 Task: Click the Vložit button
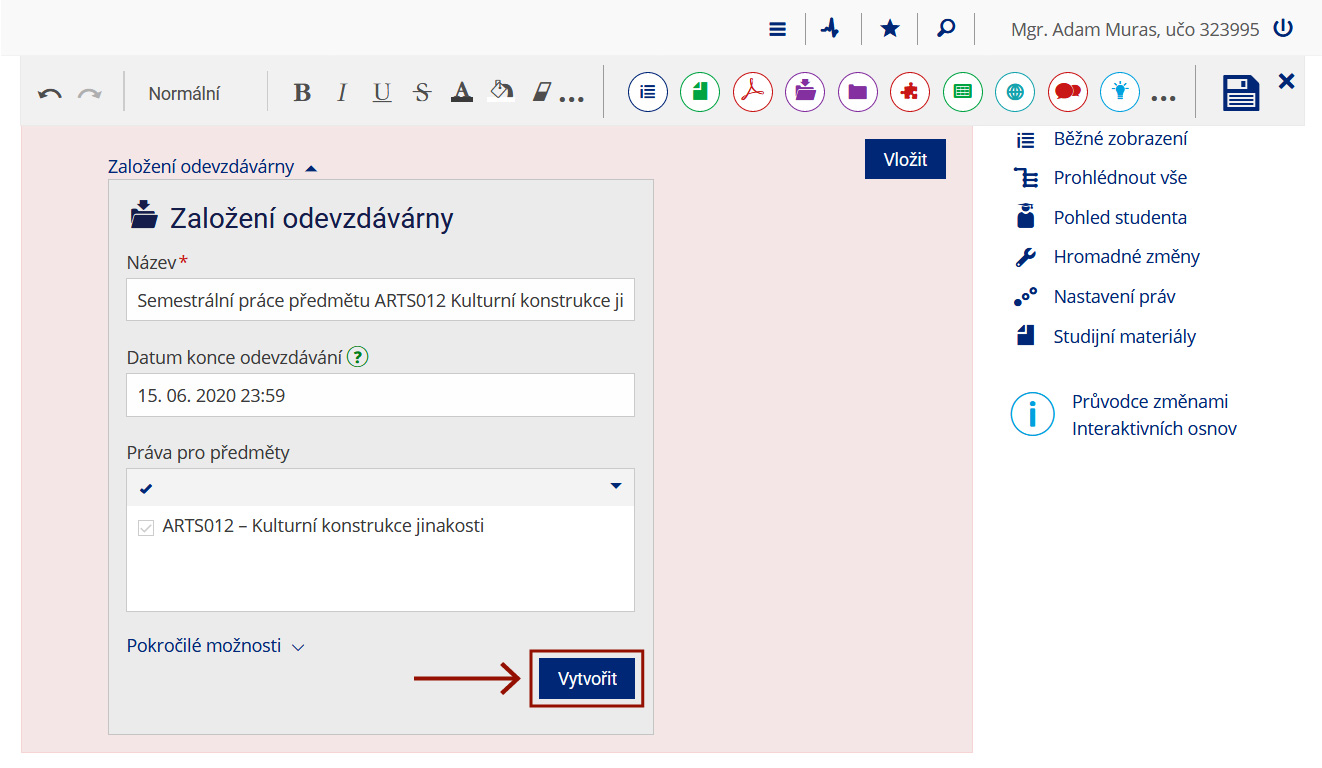905,159
